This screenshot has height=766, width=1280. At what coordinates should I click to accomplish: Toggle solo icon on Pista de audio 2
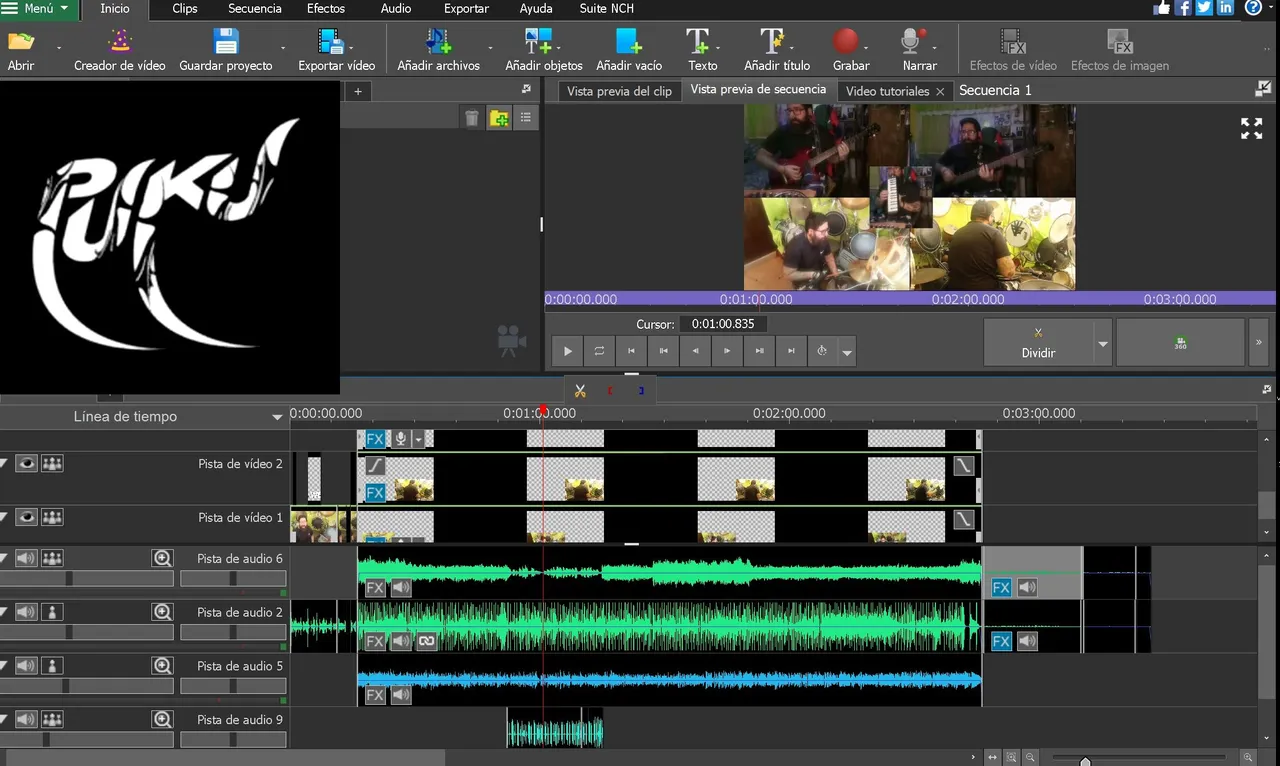[x=52, y=612]
